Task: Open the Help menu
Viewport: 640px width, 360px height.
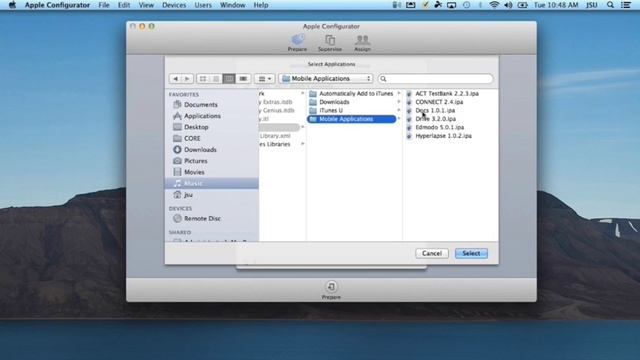Action: 261,5
